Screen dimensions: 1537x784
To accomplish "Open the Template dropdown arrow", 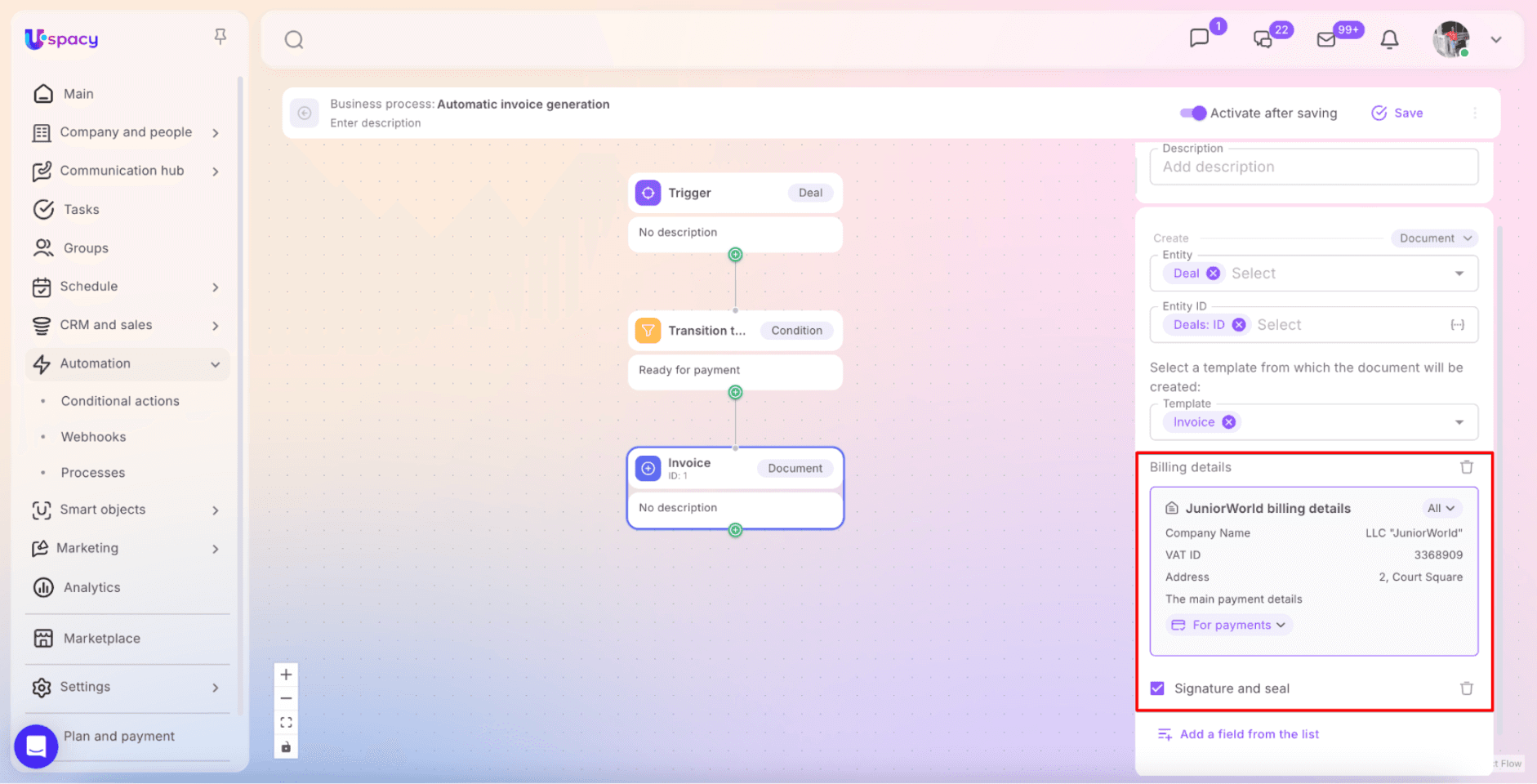I will 1459,422.
